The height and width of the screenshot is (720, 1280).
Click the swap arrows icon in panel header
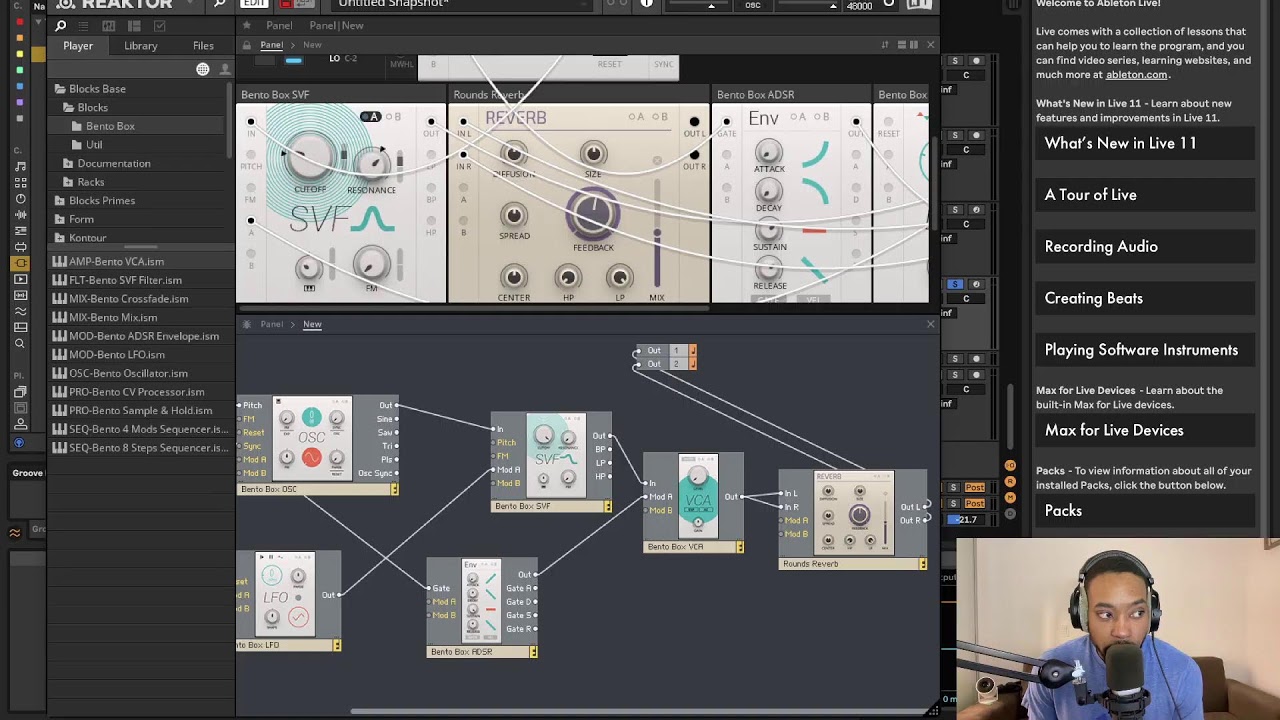pyautogui.click(x=885, y=45)
